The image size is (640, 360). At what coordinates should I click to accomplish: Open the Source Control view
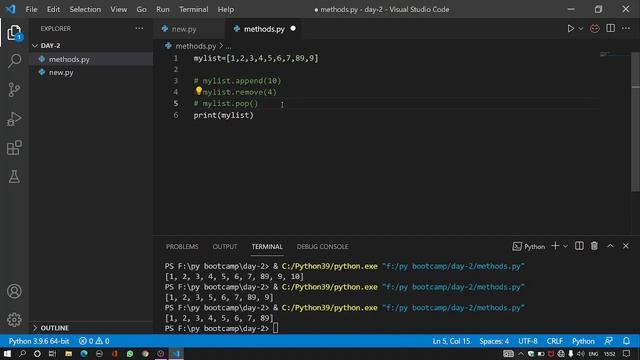(14, 89)
